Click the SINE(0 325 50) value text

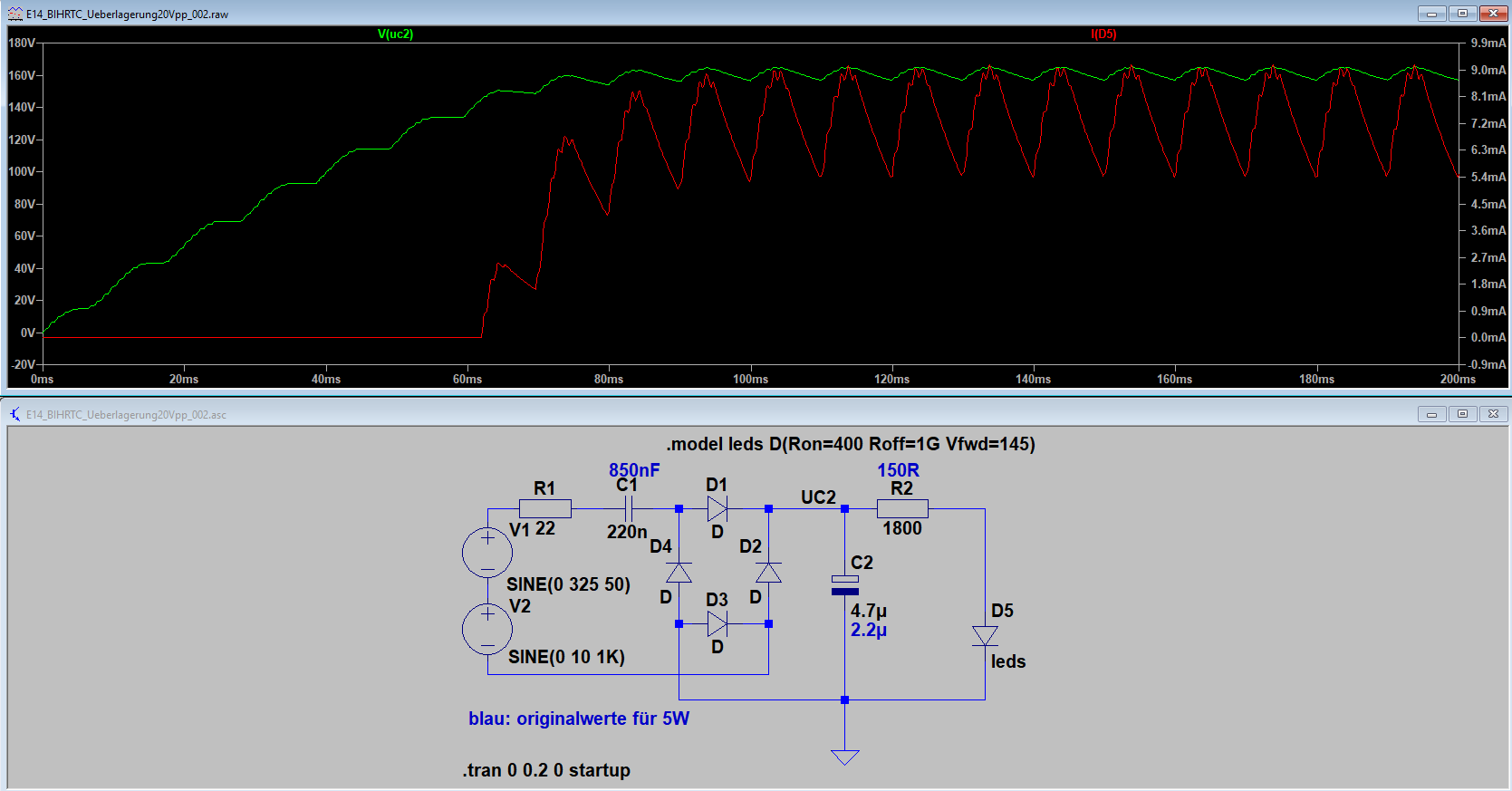[x=568, y=584]
